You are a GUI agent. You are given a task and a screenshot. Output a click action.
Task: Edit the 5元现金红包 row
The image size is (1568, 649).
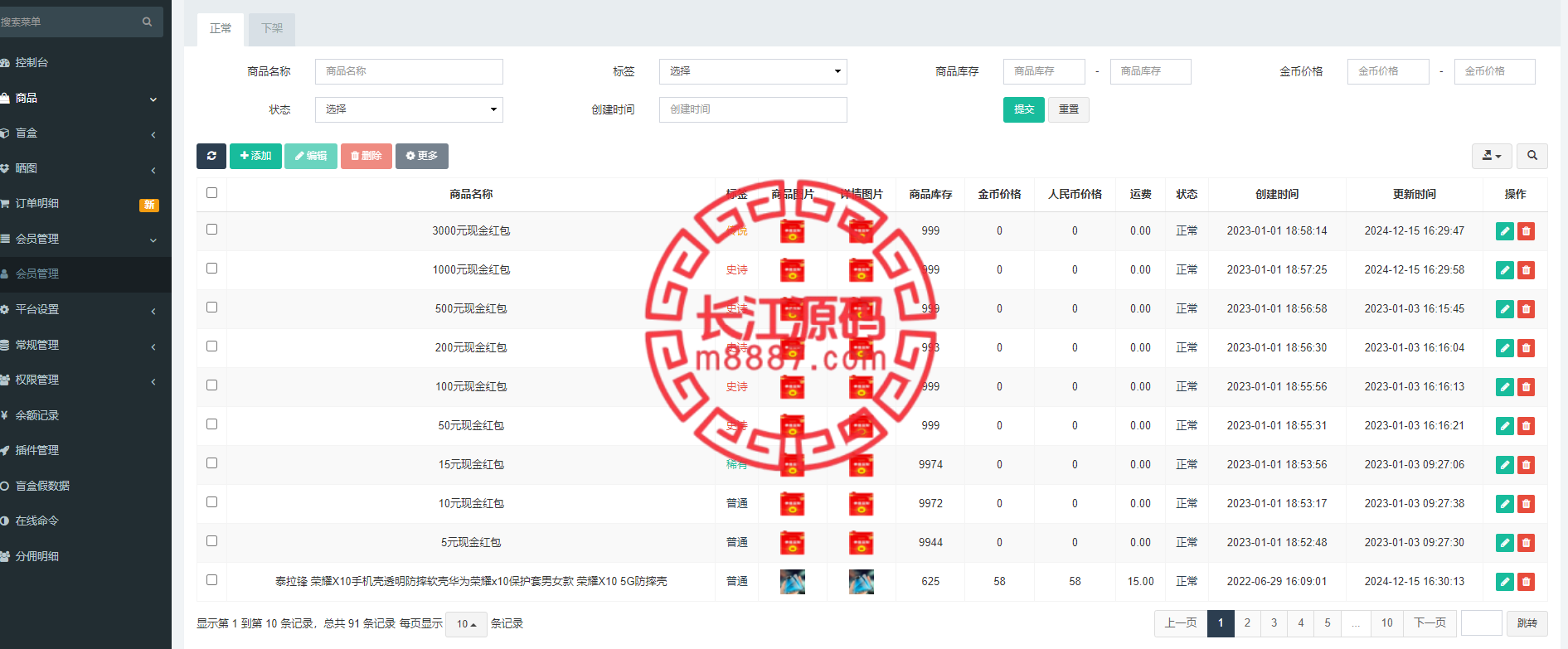pos(1505,543)
